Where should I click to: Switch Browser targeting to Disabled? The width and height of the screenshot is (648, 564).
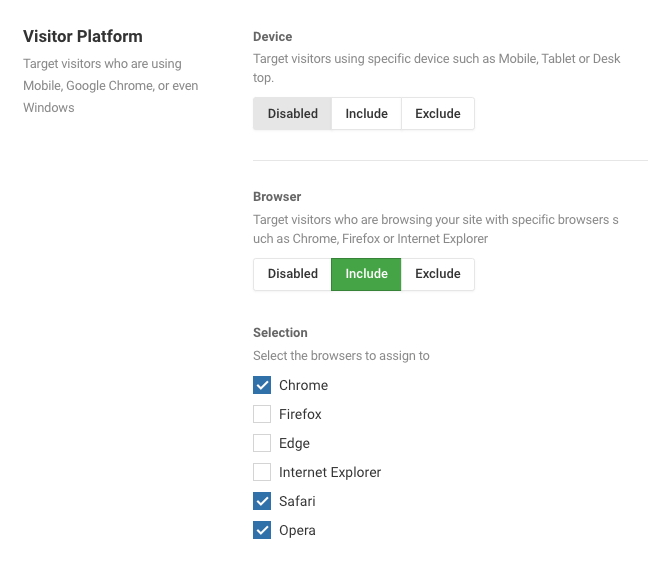(293, 274)
